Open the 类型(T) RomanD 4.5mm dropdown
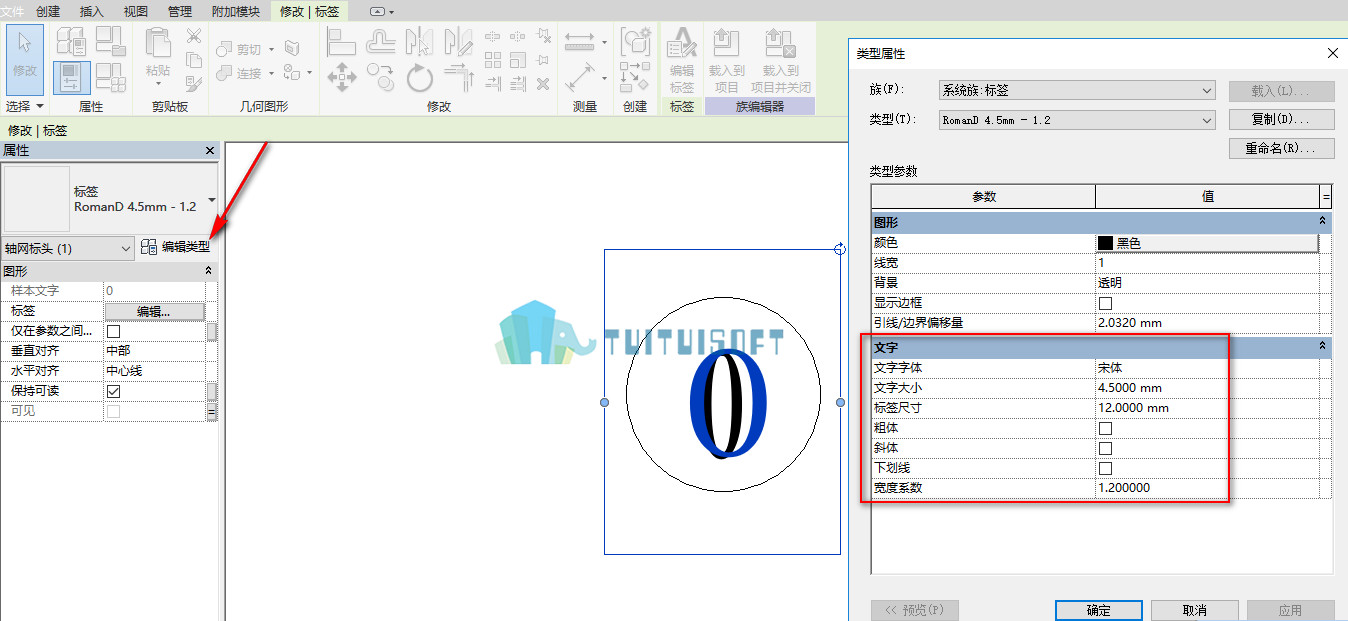Image resolution: width=1348 pixels, height=621 pixels. click(1077, 120)
